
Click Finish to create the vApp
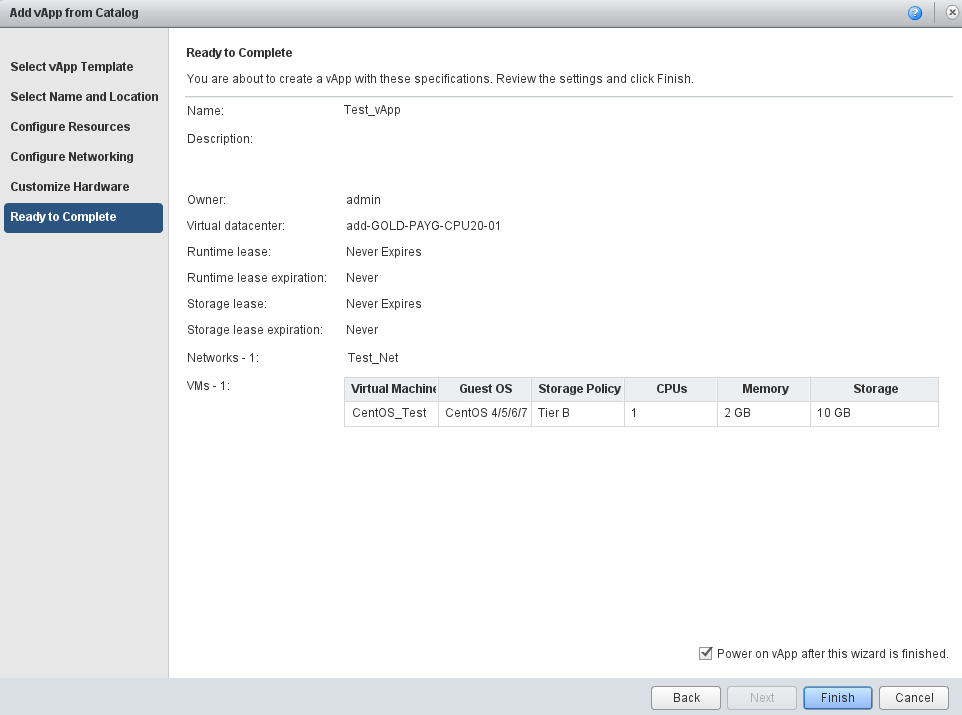click(837, 698)
